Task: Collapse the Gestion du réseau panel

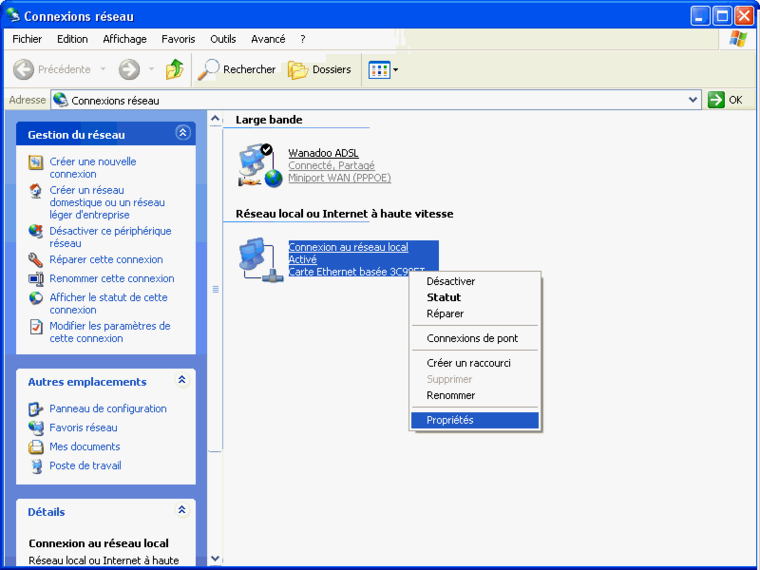Action: coord(183,132)
